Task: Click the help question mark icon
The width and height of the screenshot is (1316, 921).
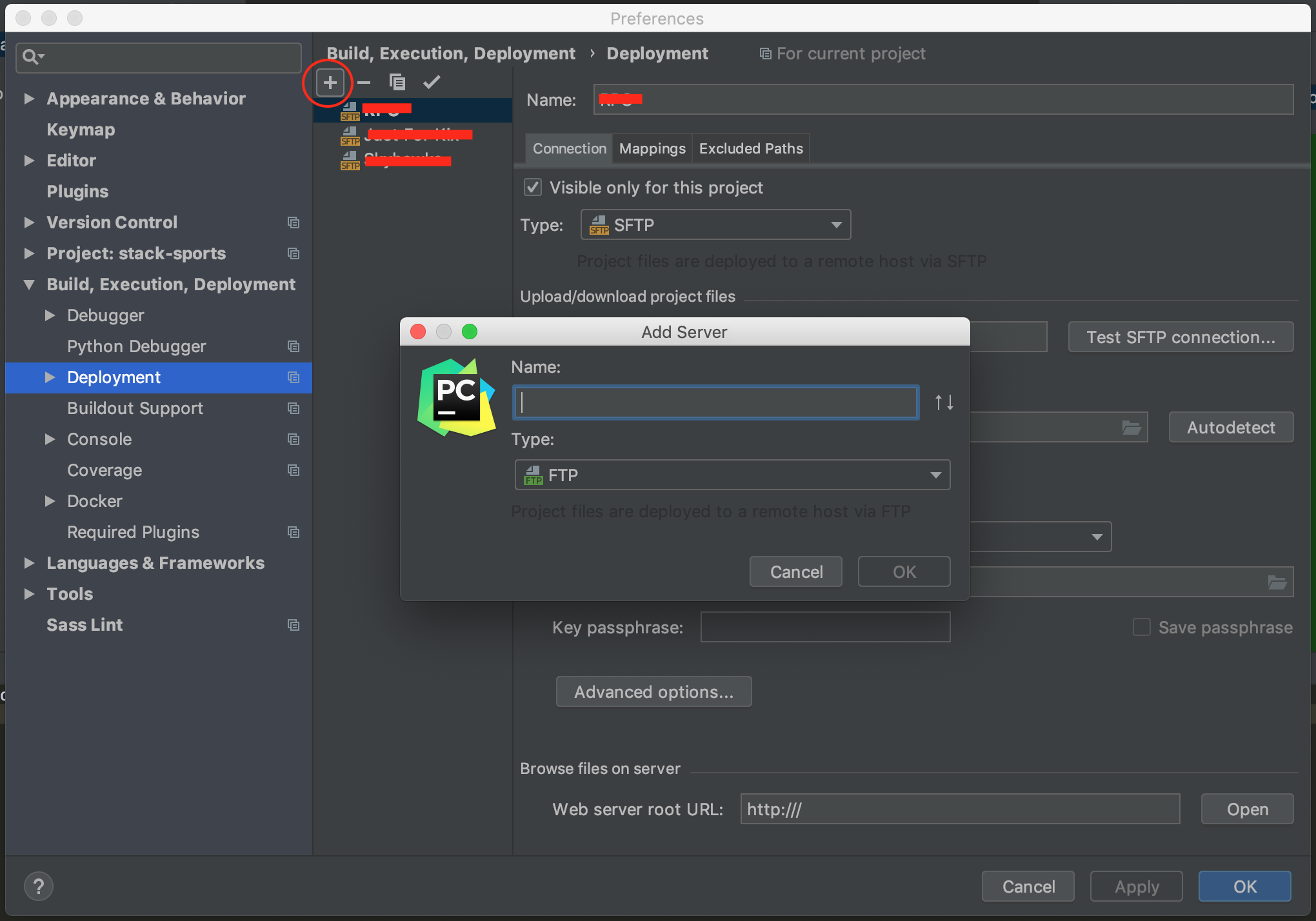Action: pos(38,886)
